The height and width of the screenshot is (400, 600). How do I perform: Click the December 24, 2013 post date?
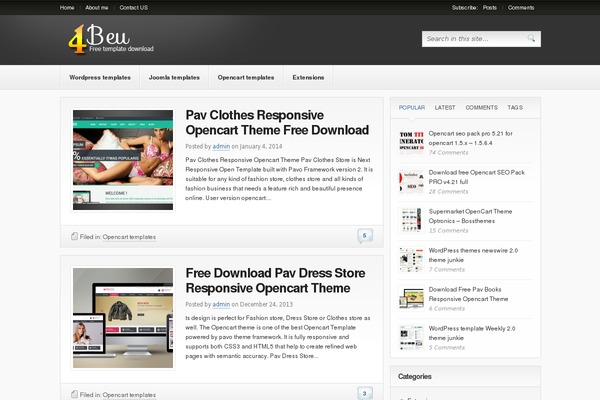[266, 304]
